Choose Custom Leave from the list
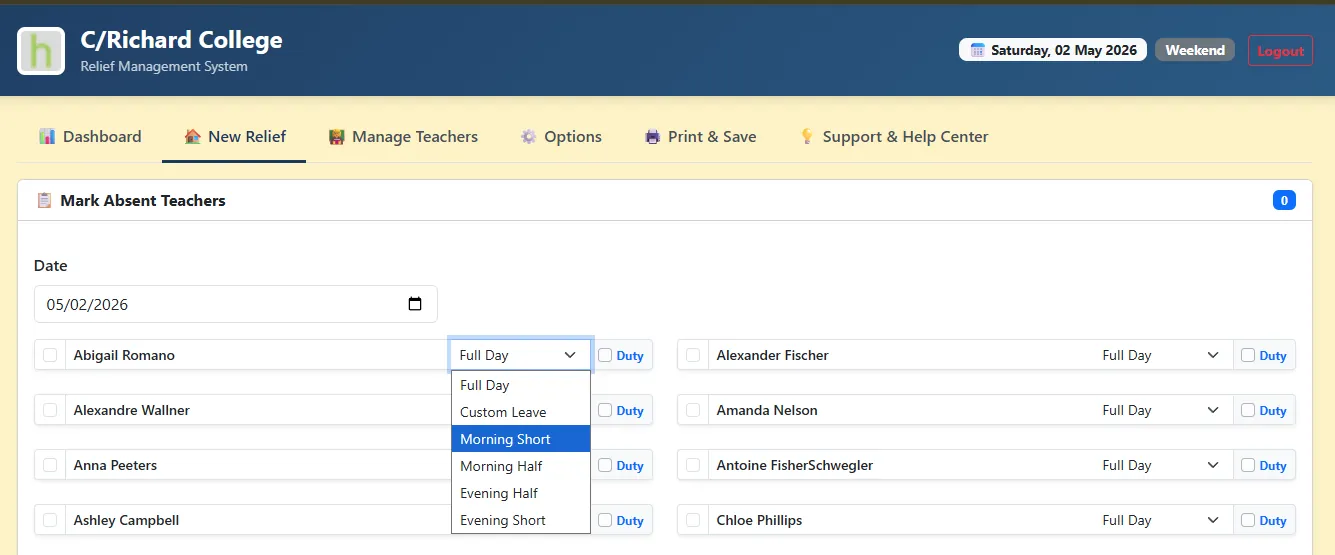Viewport: 1335px width, 555px height. [521, 412]
